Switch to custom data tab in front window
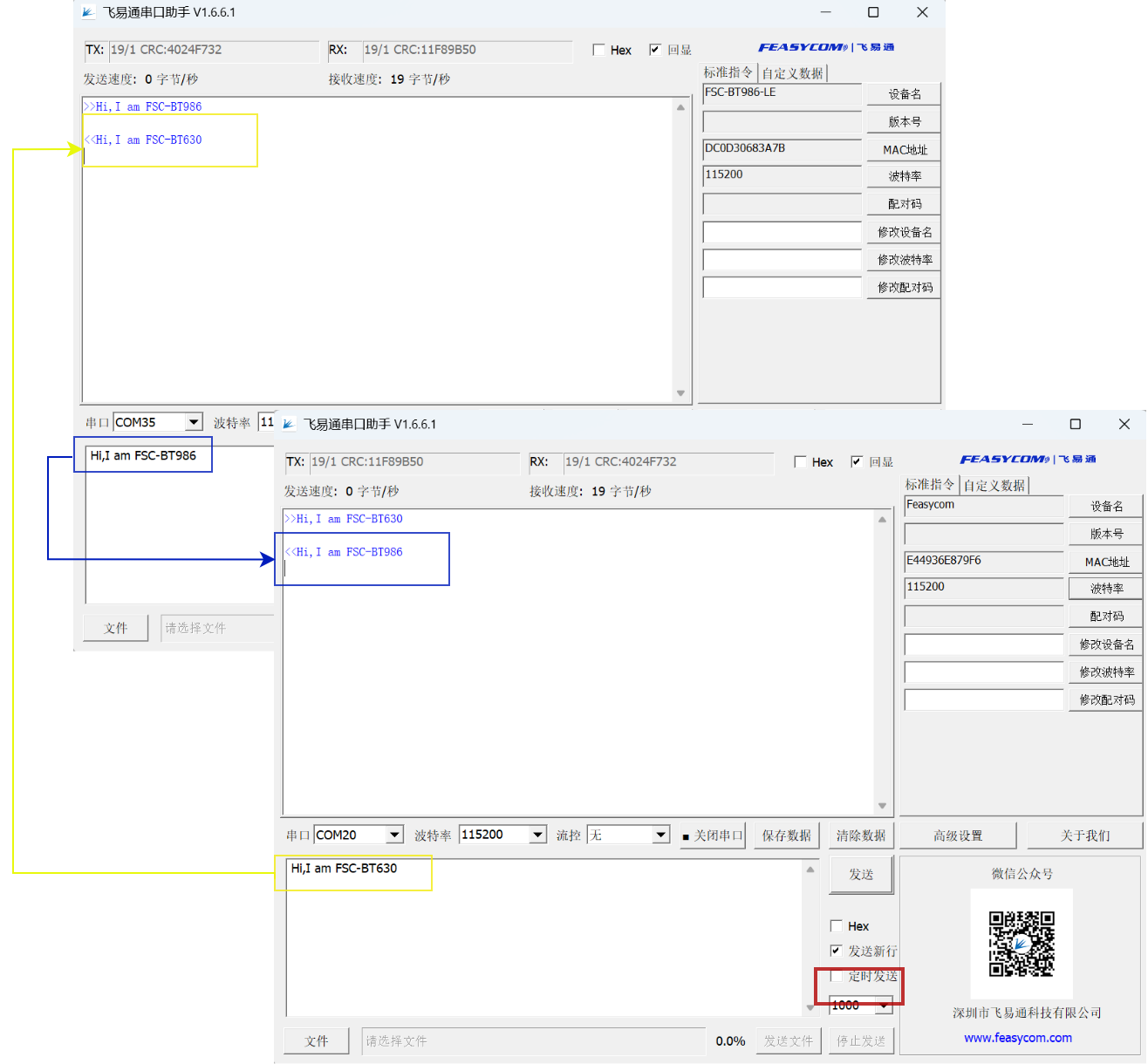The image size is (1148, 1064). coord(994,486)
